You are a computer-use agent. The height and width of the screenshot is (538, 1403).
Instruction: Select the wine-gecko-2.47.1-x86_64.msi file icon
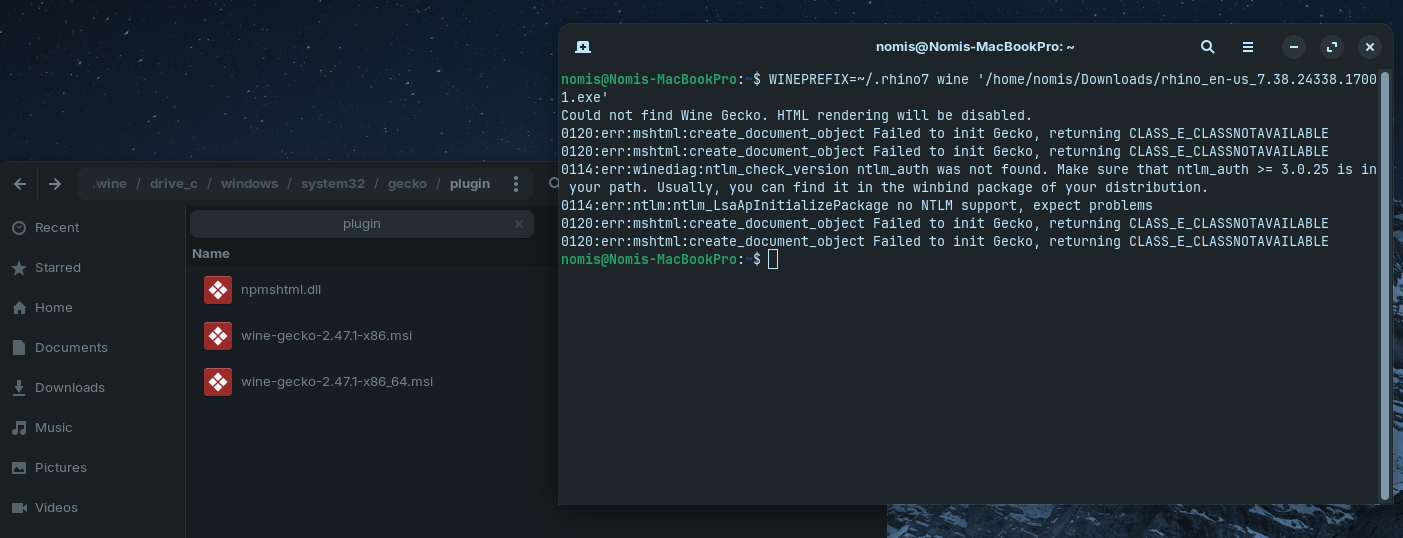(x=218, y=382)
